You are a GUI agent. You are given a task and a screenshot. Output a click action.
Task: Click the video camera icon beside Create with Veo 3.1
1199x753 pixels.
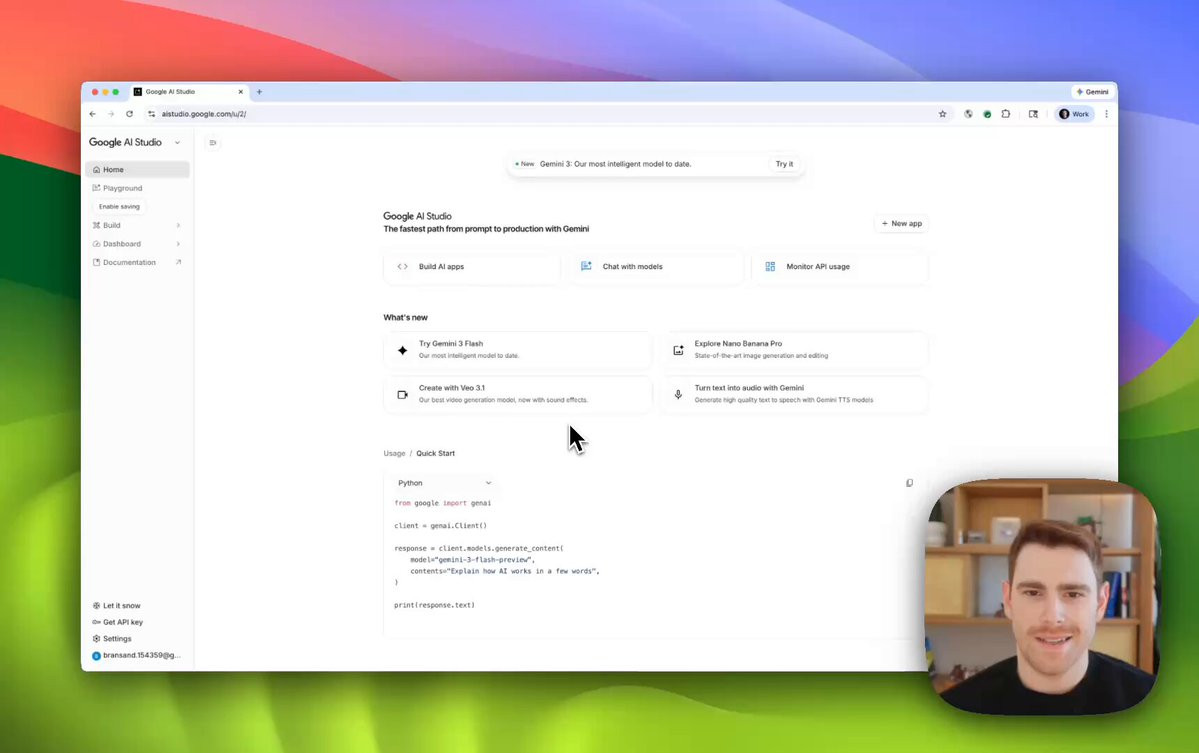402,394
